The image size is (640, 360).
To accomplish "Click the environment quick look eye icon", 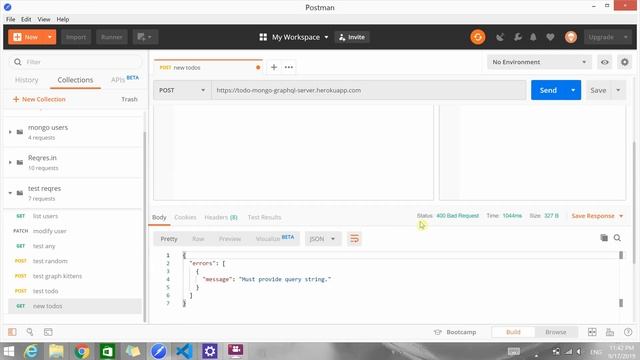I will tap(604, 62).
